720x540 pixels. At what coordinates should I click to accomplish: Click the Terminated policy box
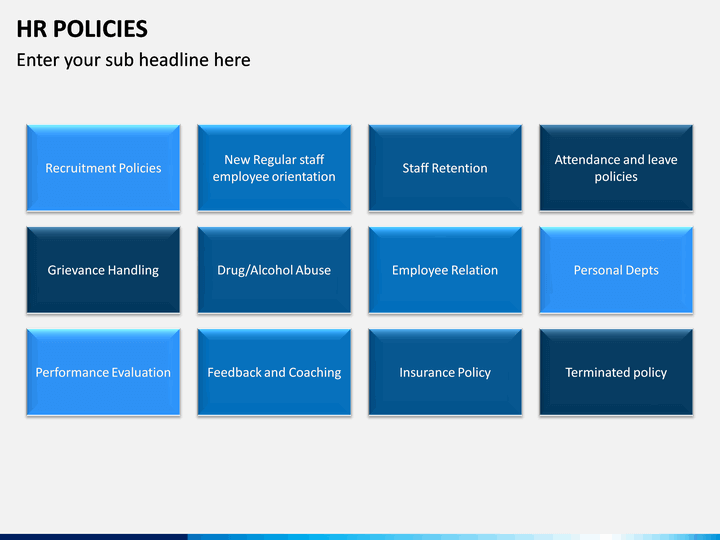point(616,372)
